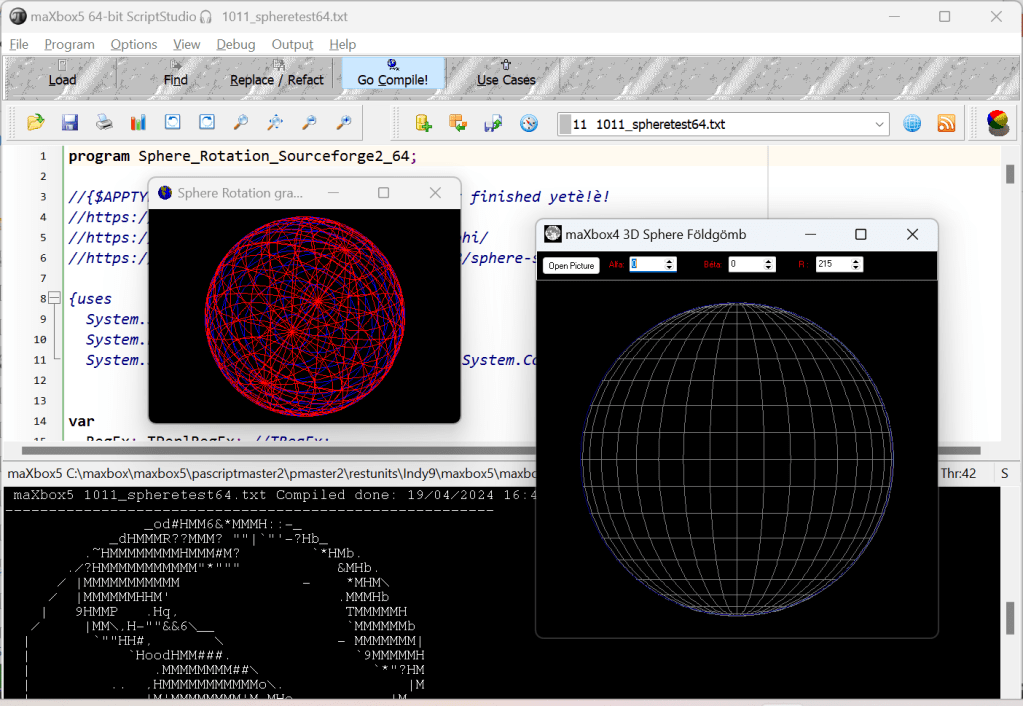Click the compass icon in toolbar
Image resolution: width=1023 pixels, height=706 pixels.
pos(529,123)
